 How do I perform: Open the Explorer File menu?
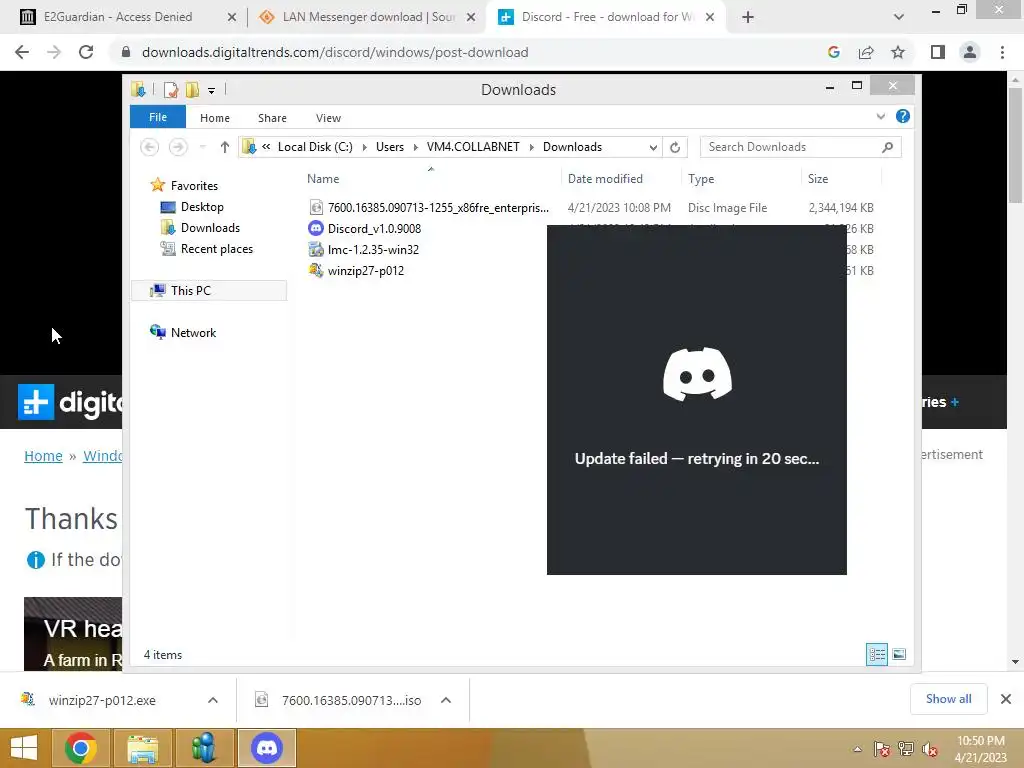point(158,117)
